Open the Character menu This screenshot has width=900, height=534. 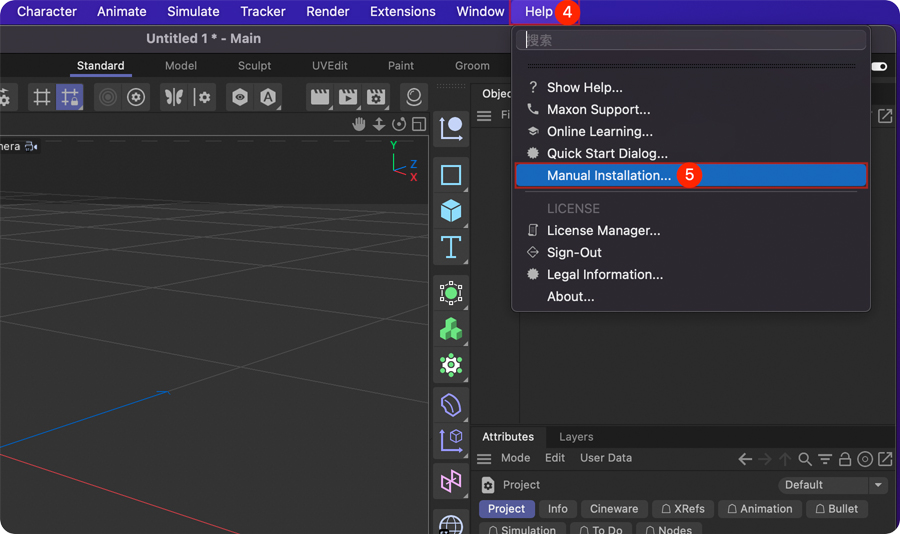tap(46, 11)
